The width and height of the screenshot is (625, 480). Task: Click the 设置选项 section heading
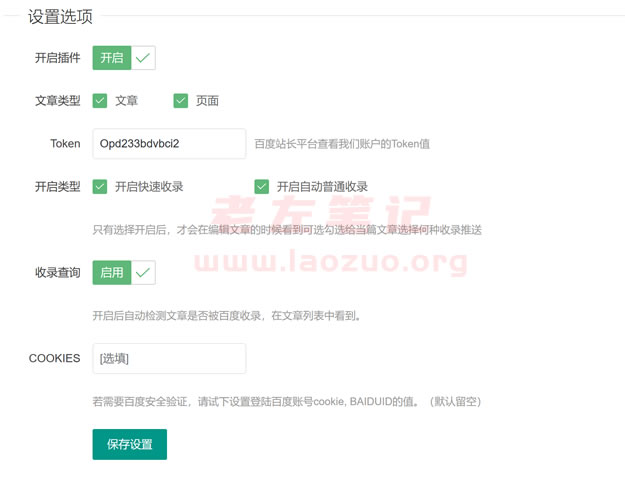coord(63,16)
